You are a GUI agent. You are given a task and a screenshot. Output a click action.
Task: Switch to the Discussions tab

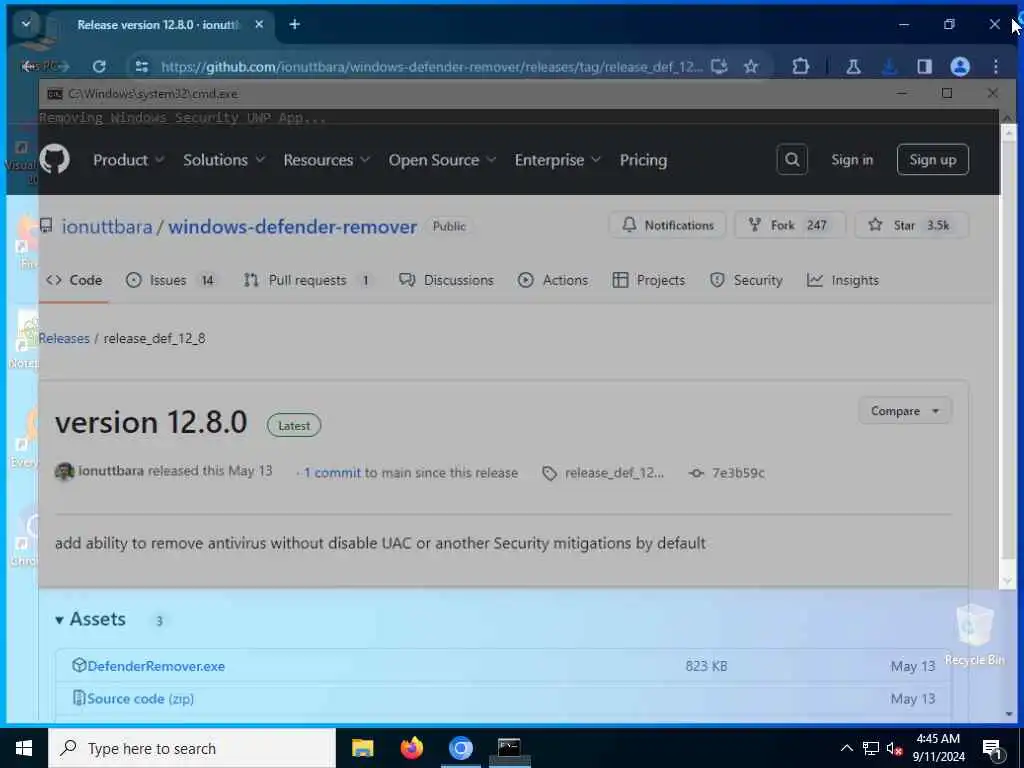(446, 280)
